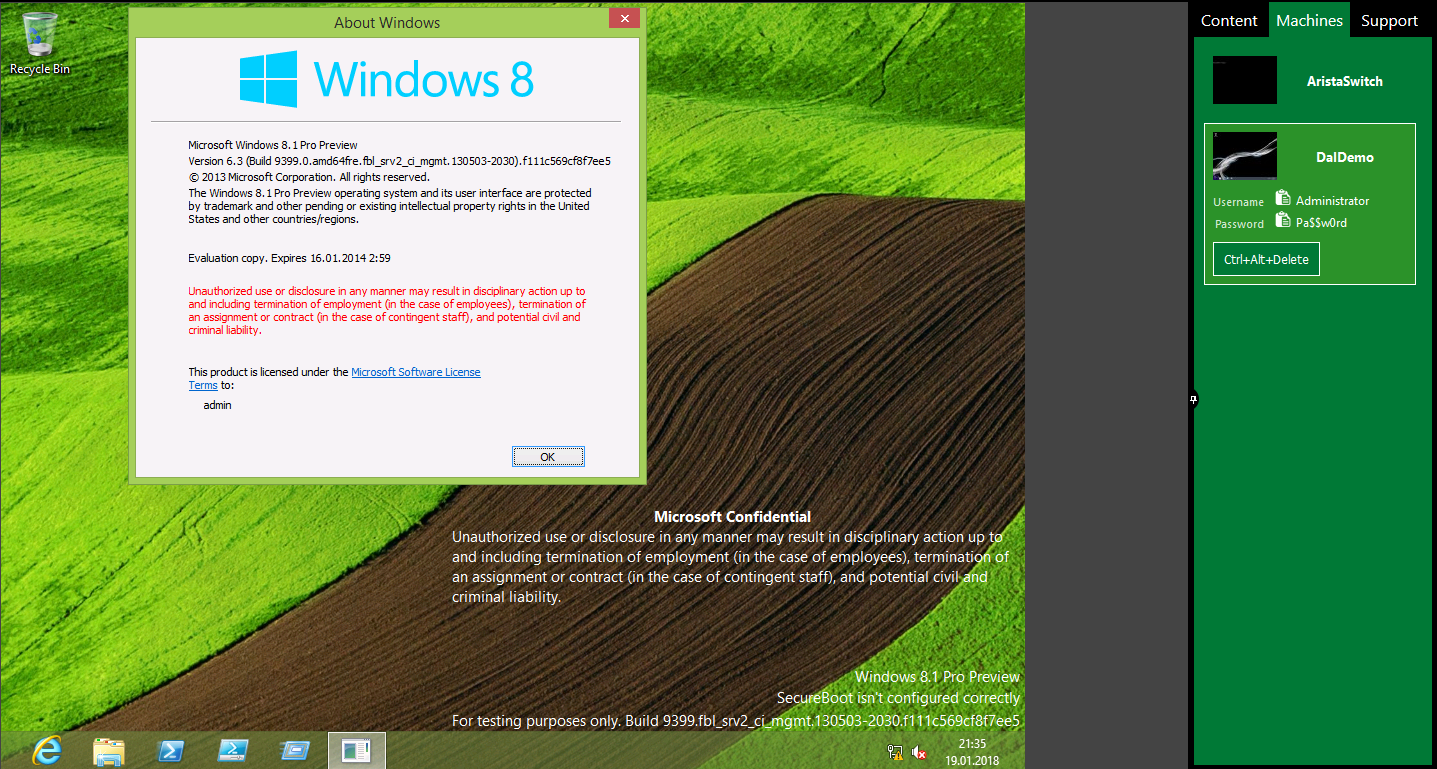Open the muted volume tray icon
The width and height of the screenshot is (1437, 769).
click(919, 752)
